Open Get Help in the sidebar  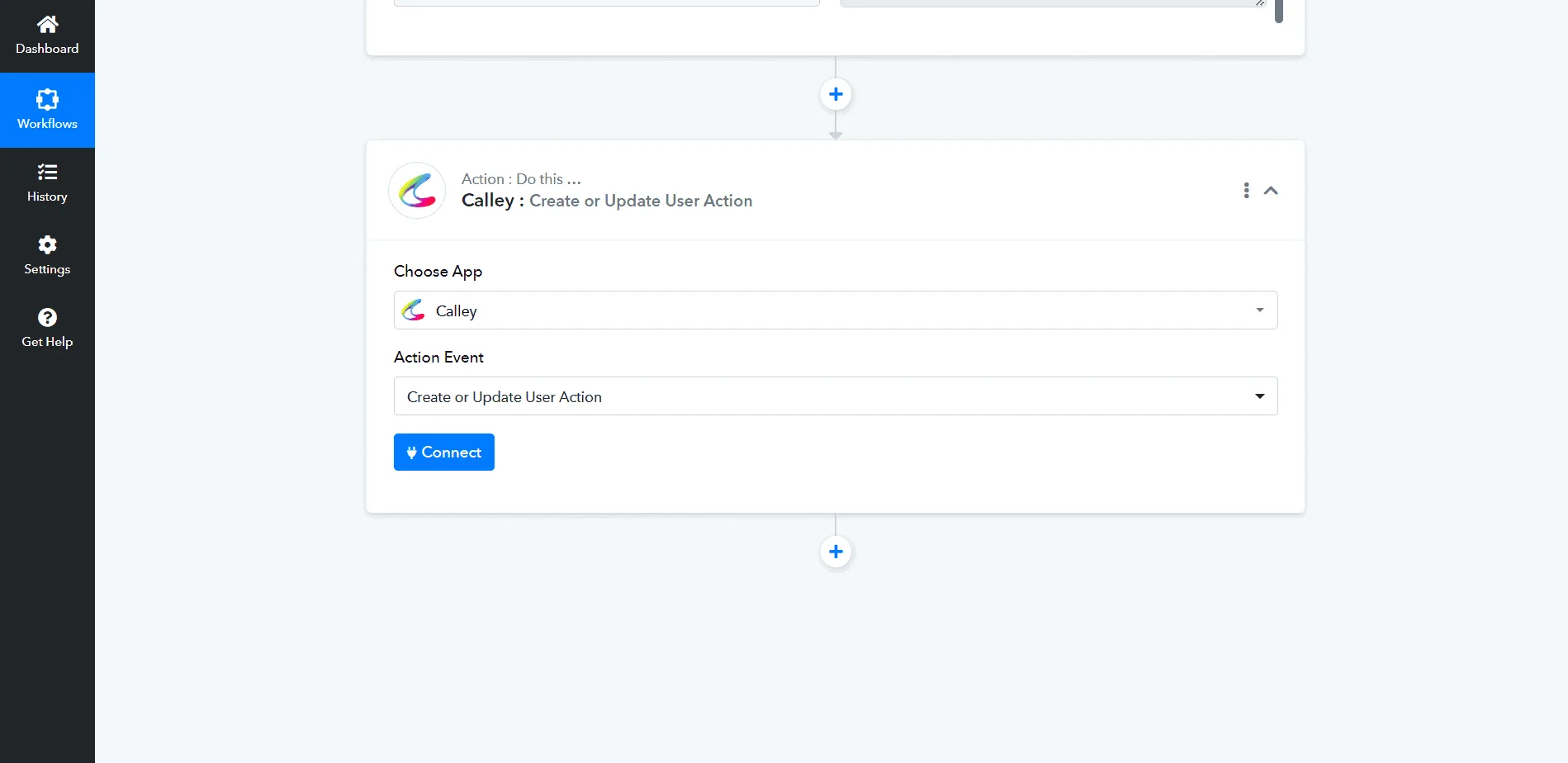[47, 328]
